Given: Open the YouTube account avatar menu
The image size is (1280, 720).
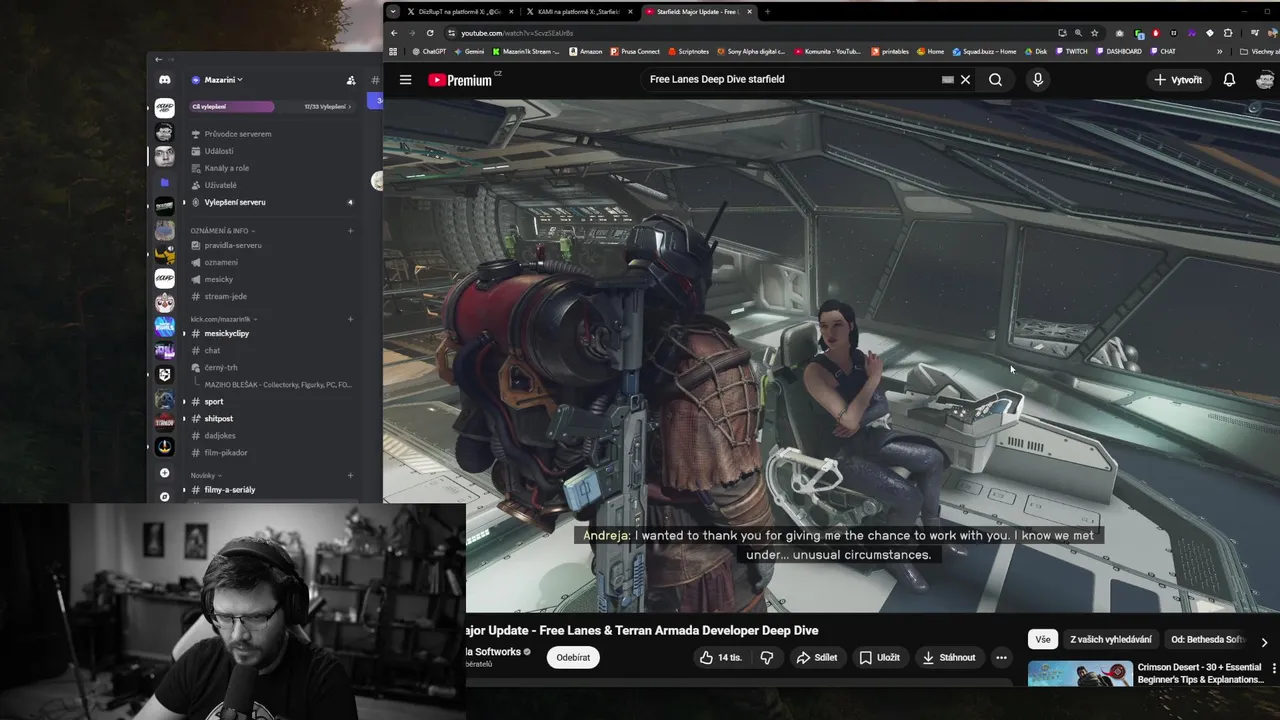Looking at the screenshot, I should (x=1265, y=80).
